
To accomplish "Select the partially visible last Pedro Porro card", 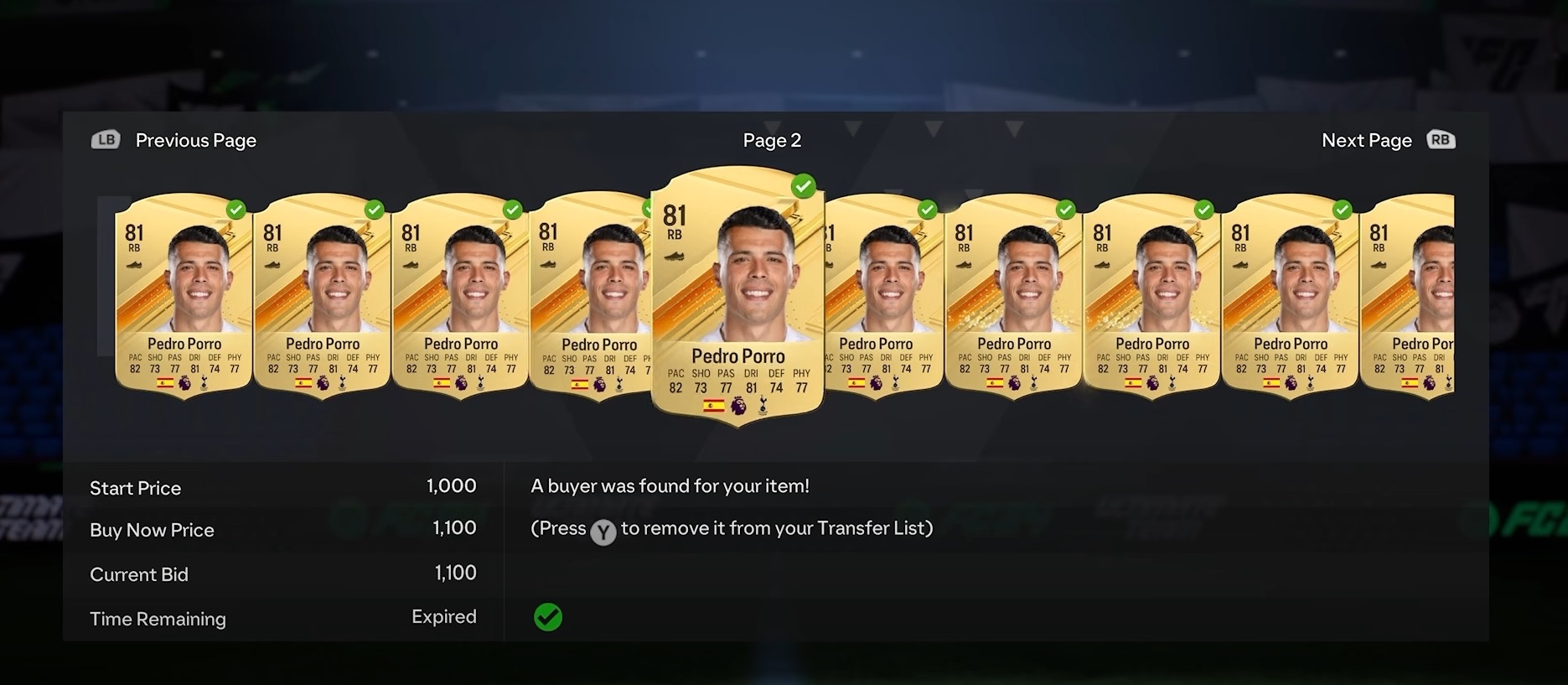I will pos(1407,296).
